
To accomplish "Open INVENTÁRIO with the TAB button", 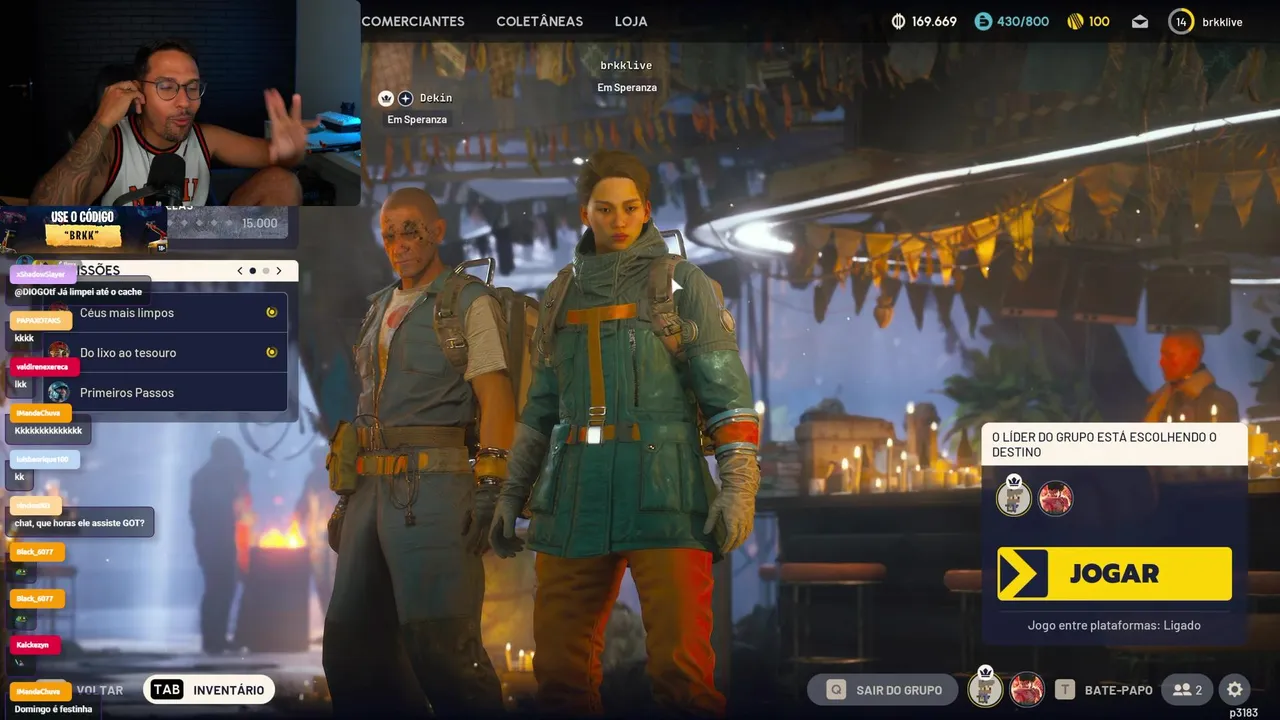I will pyautogui.click(x=209, y=690).
